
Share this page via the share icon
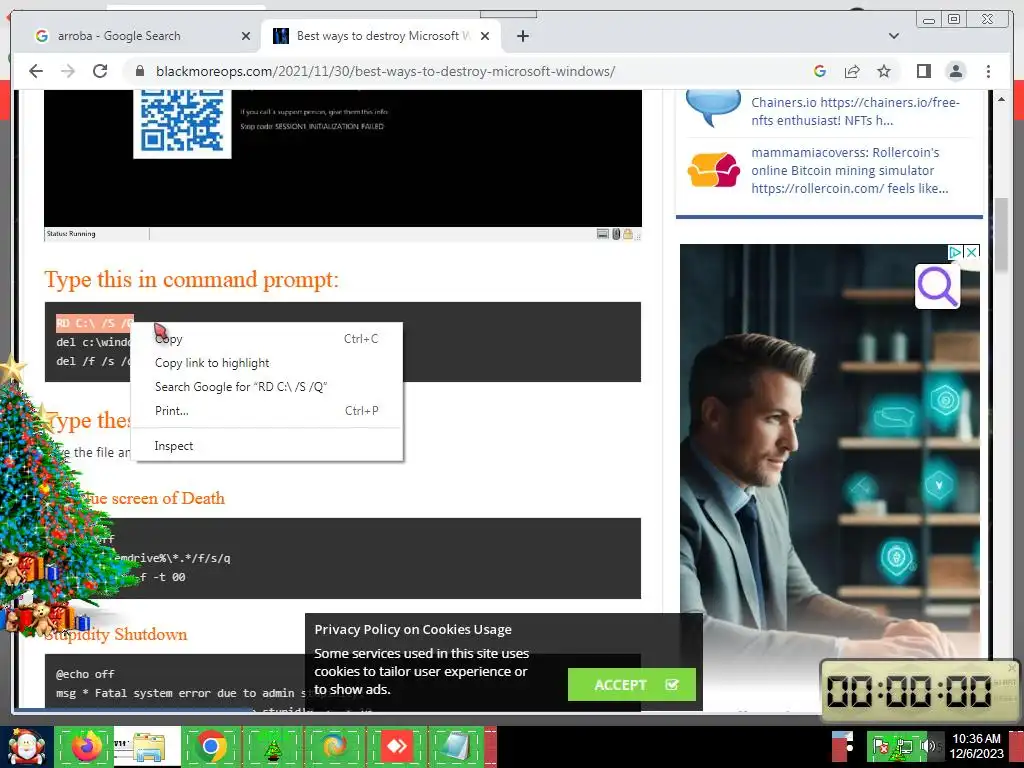click(x=852, y=71)
